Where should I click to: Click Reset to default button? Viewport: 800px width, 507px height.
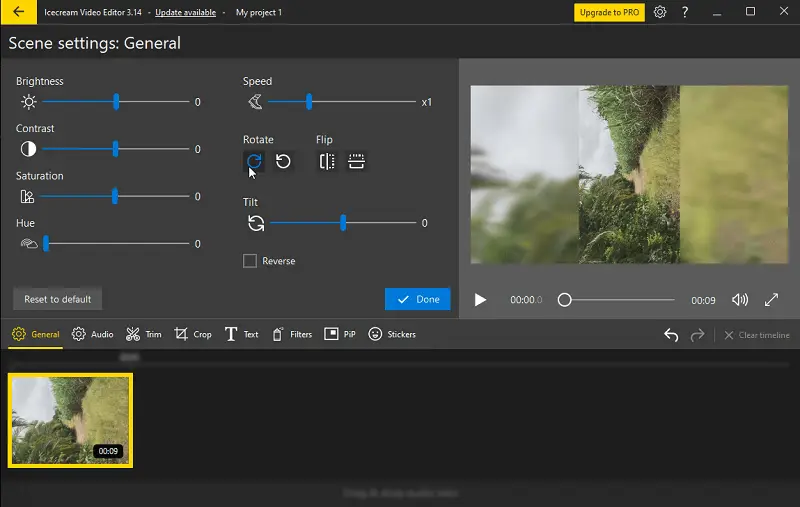(x=58, y=299)
